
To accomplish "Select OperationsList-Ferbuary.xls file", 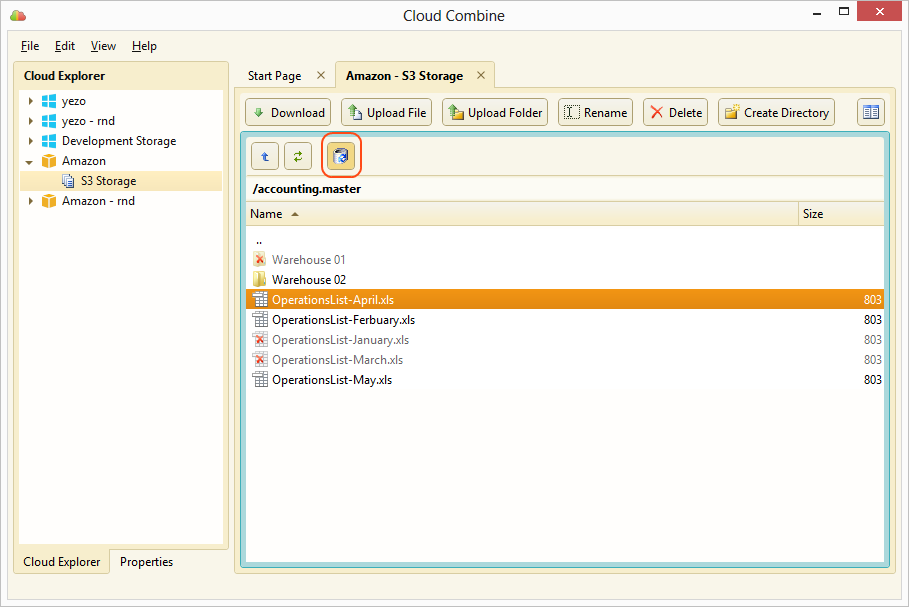I will (x=565, y=320).
